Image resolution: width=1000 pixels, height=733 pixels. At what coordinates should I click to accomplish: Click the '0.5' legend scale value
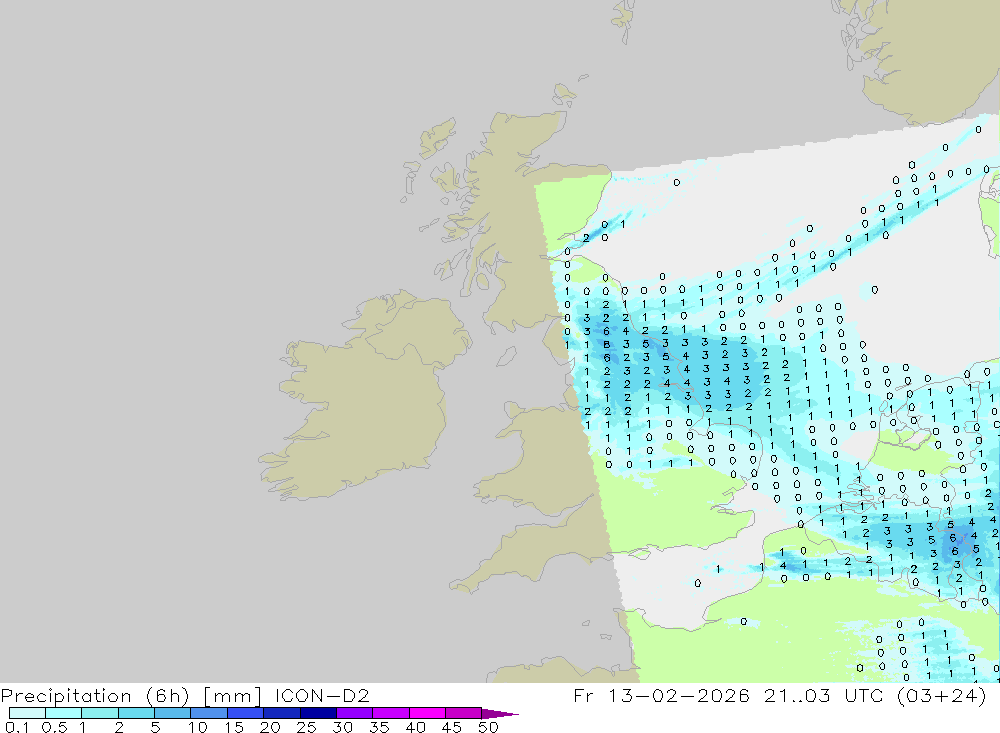(x=54, y=727)
